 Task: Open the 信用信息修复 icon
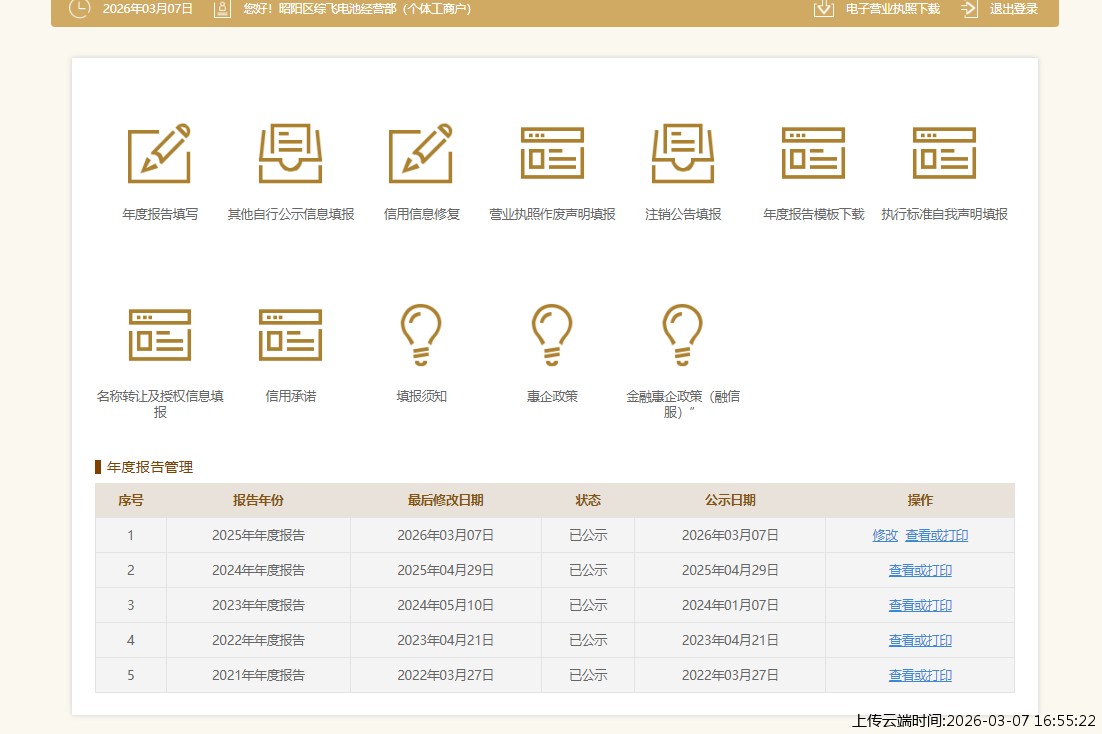click(x=421, y=154)
